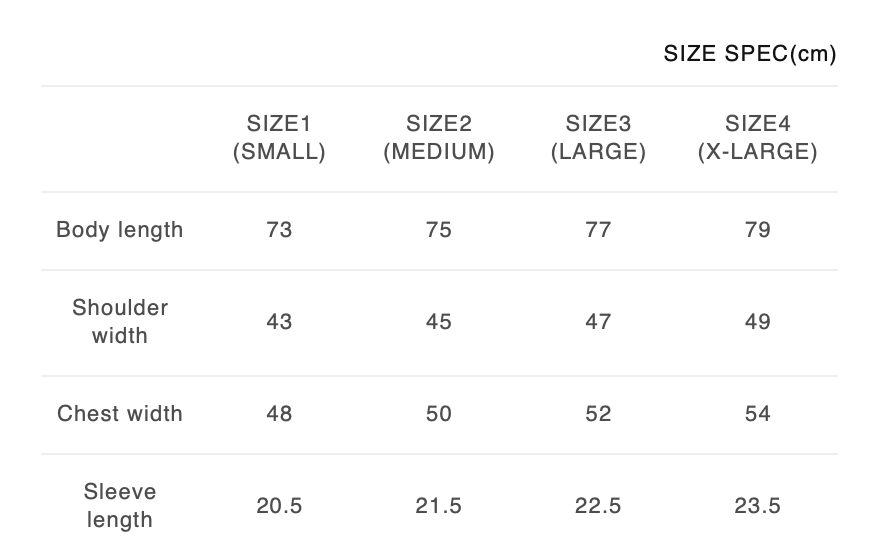Click chest width value 54

(757, 414)
